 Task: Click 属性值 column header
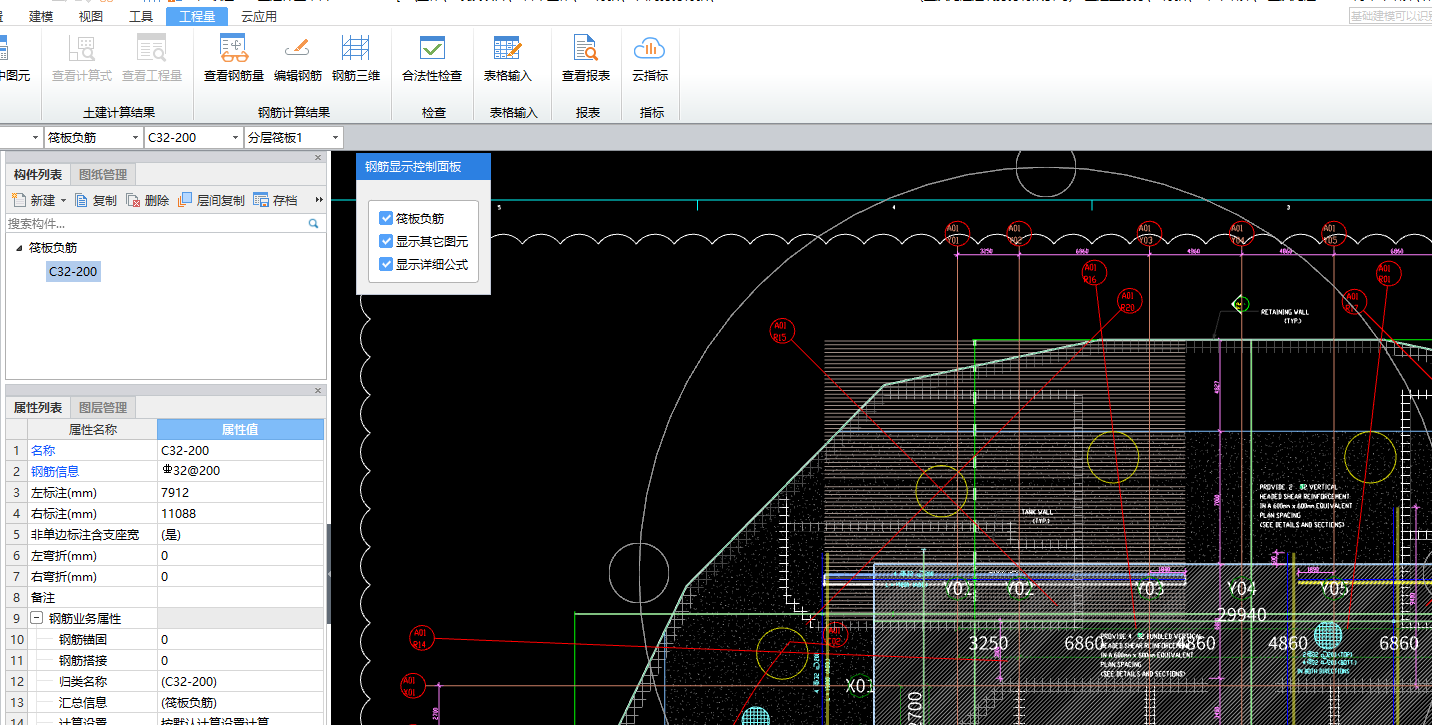tap(241, 429)
